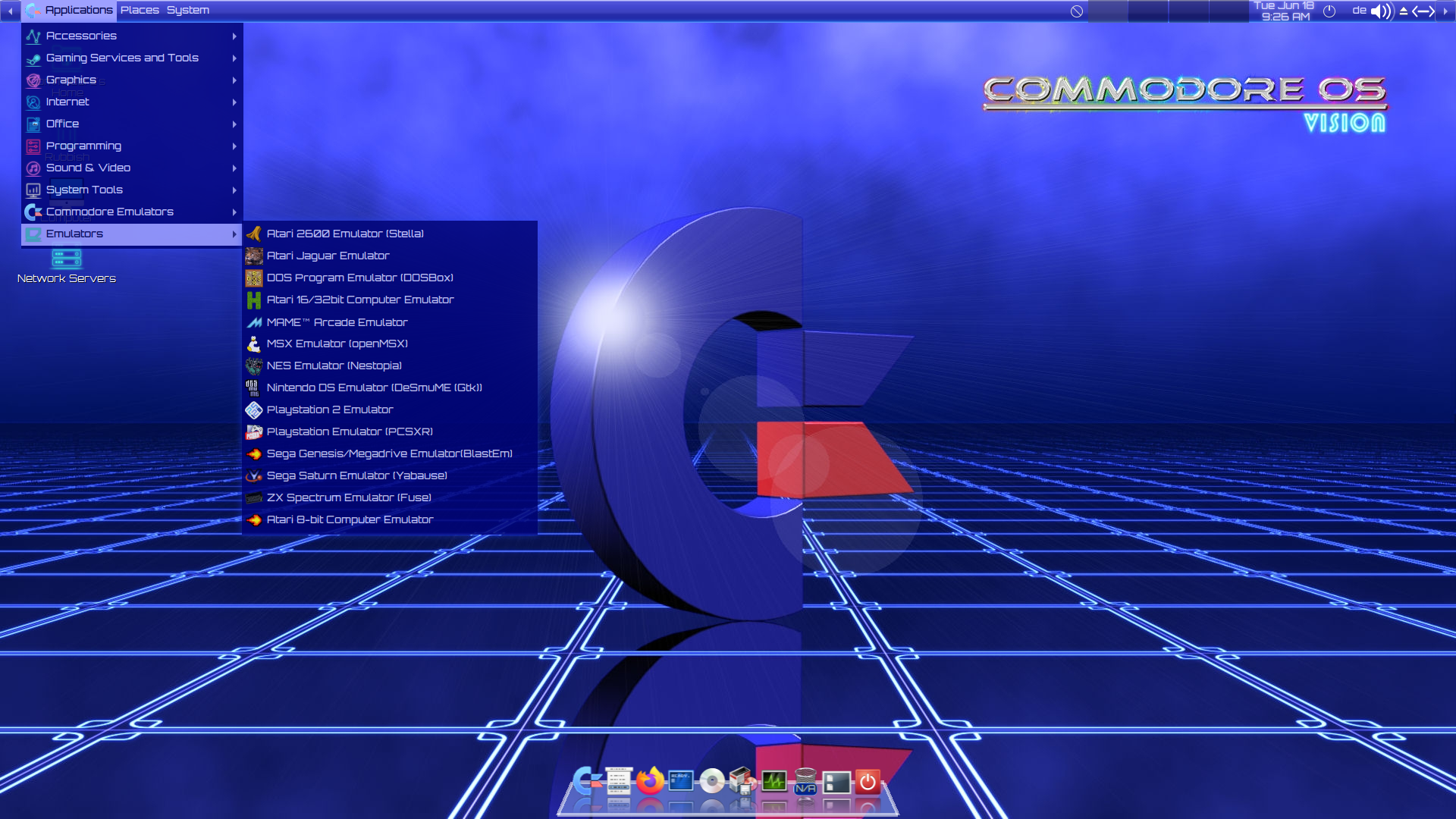
Task: Launch Playstation 2 Emulator
Action: click(x=329, y=409)
